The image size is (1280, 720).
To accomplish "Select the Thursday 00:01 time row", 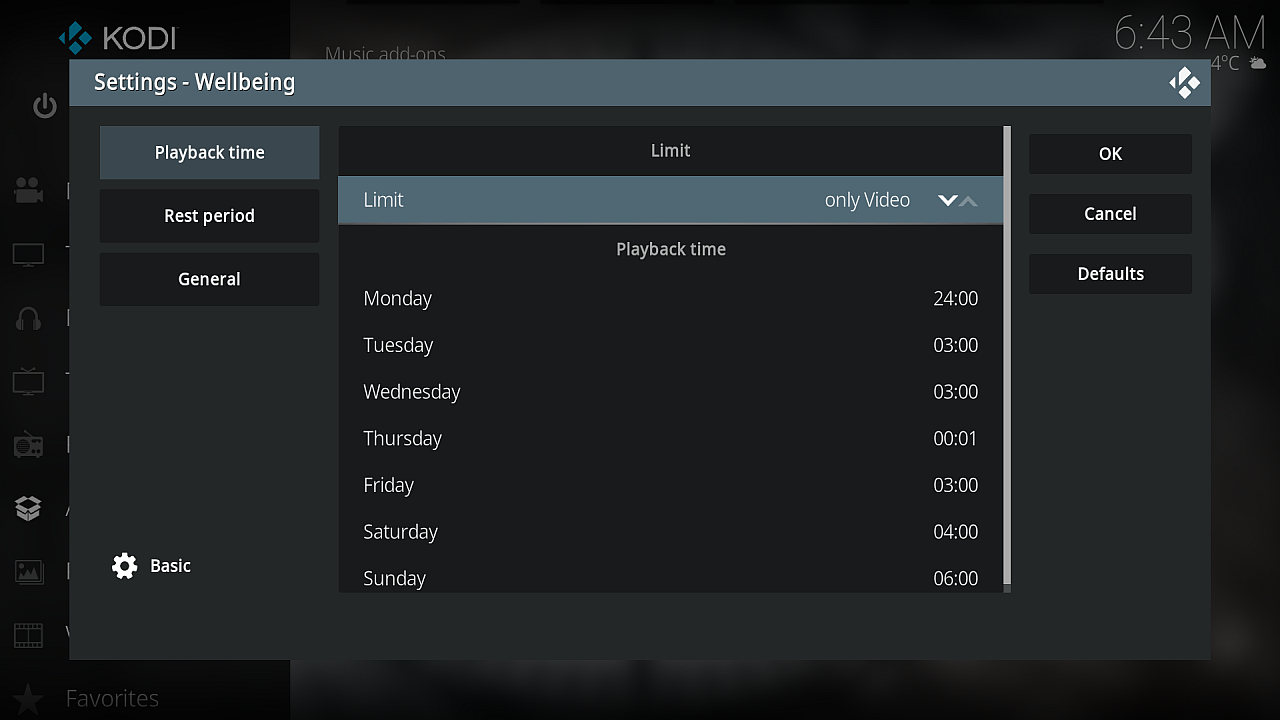I will [670, 438].
